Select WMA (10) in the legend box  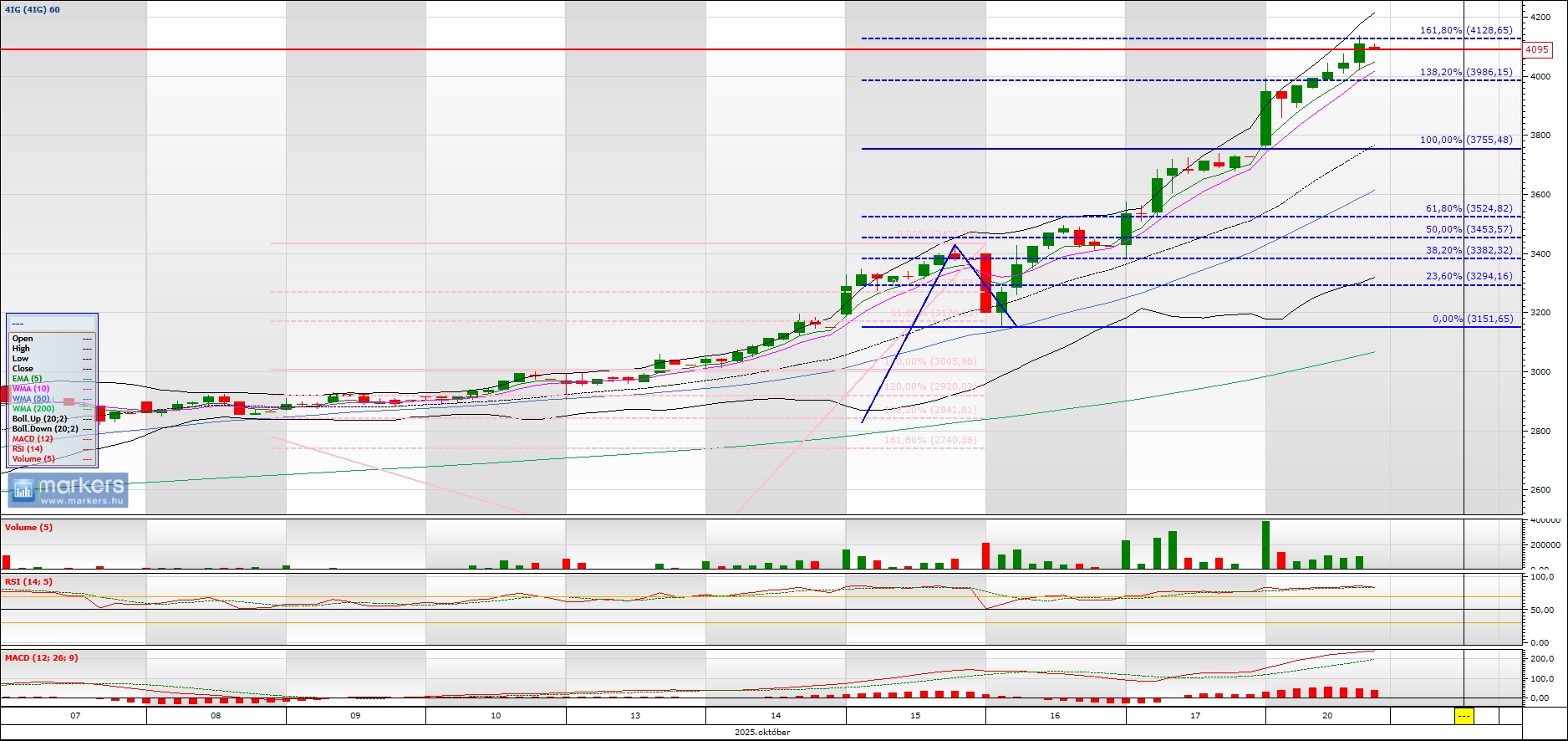pos(31,389)
